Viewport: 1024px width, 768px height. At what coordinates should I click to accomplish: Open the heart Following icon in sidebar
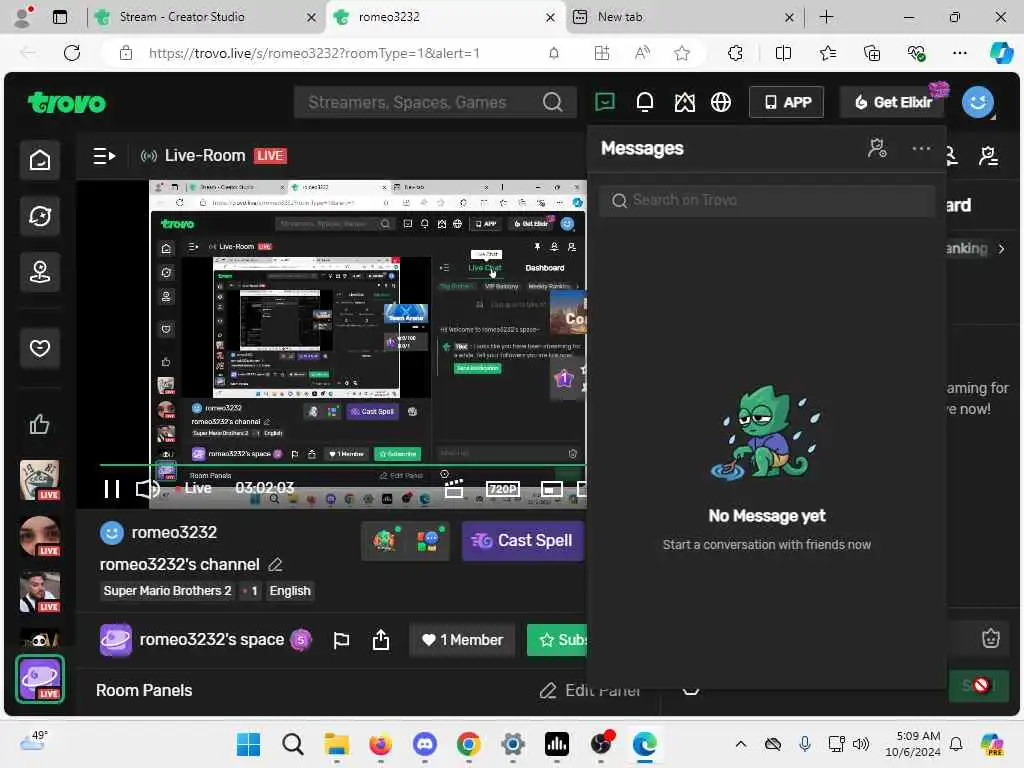click(x=40, y=347)
